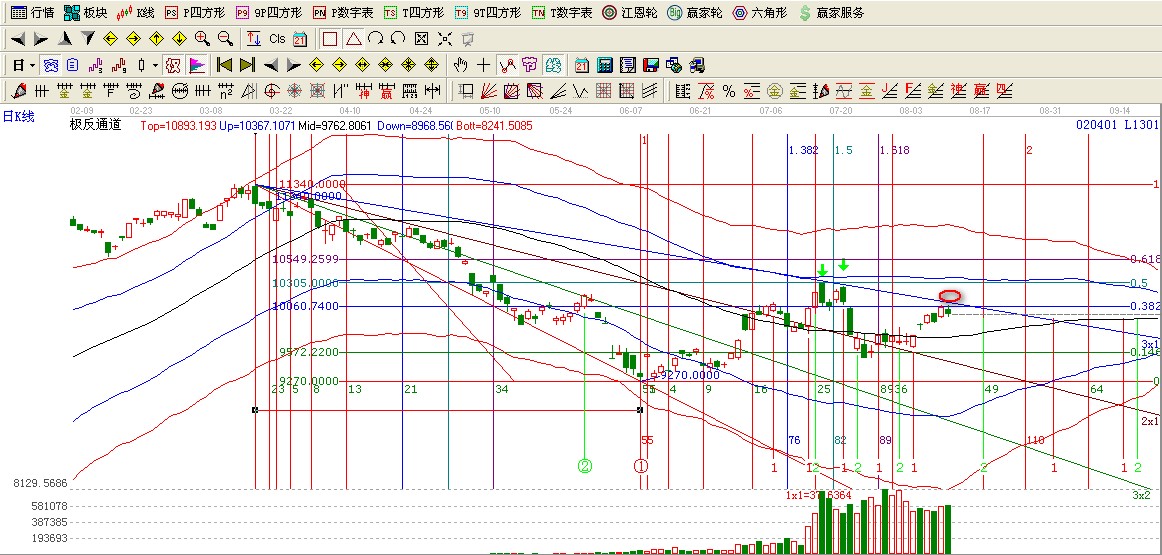Click the zoom in magnifier icon

[202, 39]
